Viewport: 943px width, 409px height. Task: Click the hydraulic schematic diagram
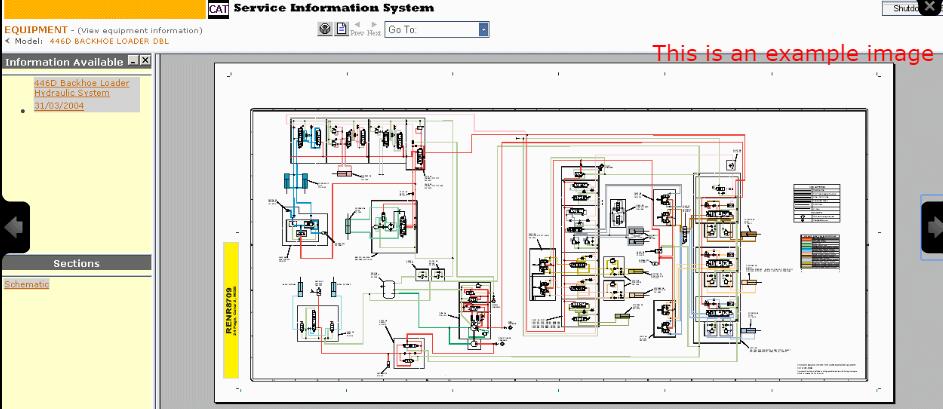click(x=559, y=245)
